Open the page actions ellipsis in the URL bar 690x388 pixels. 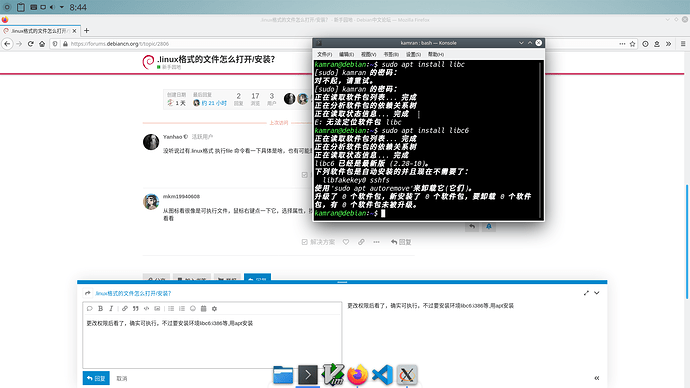pos(622,44)
